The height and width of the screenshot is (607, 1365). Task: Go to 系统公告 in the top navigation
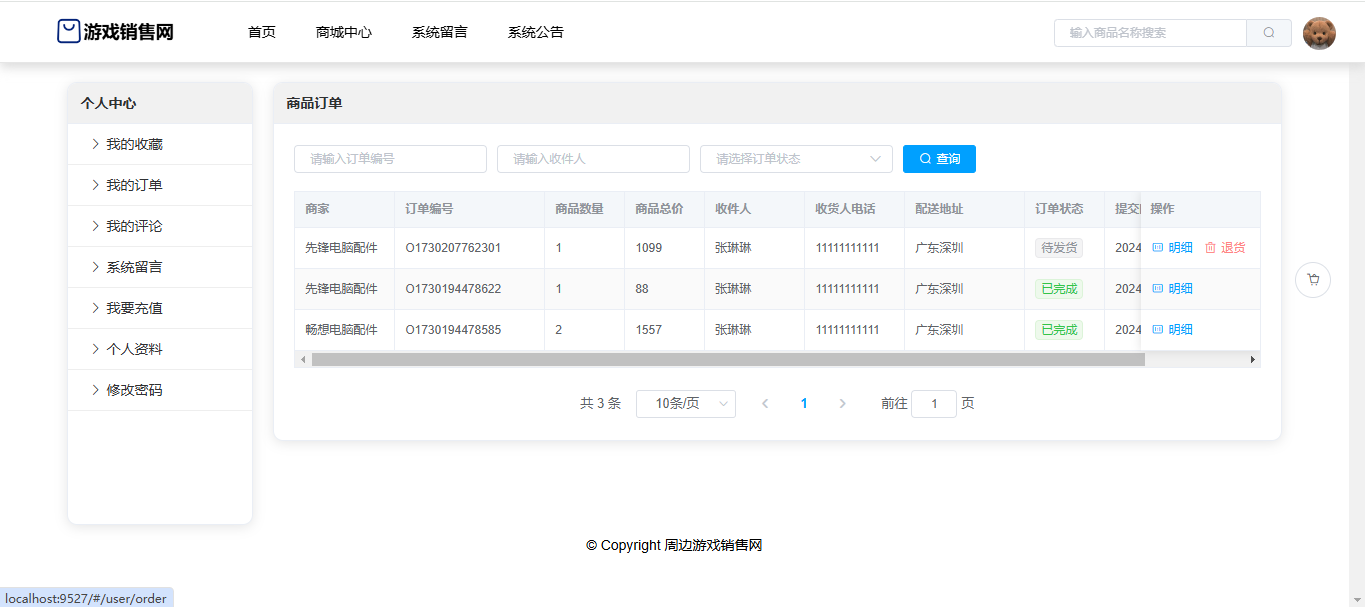tap(535, 33)
